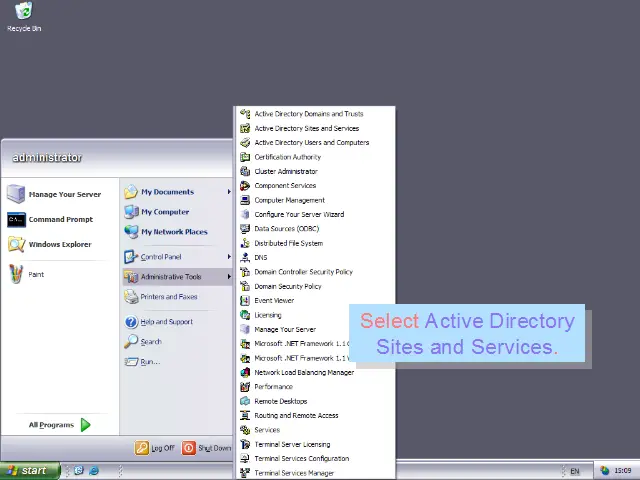Screen dimensions: 640x480
Task: Click the Shut Down button
Action: pos(207,448)
